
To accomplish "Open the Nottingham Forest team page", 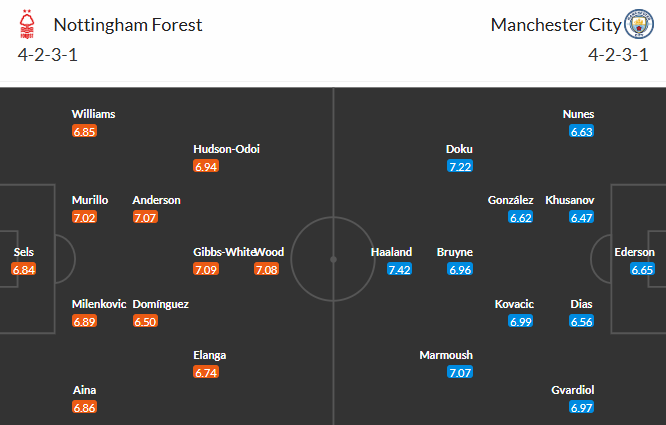I will point(127,24).
